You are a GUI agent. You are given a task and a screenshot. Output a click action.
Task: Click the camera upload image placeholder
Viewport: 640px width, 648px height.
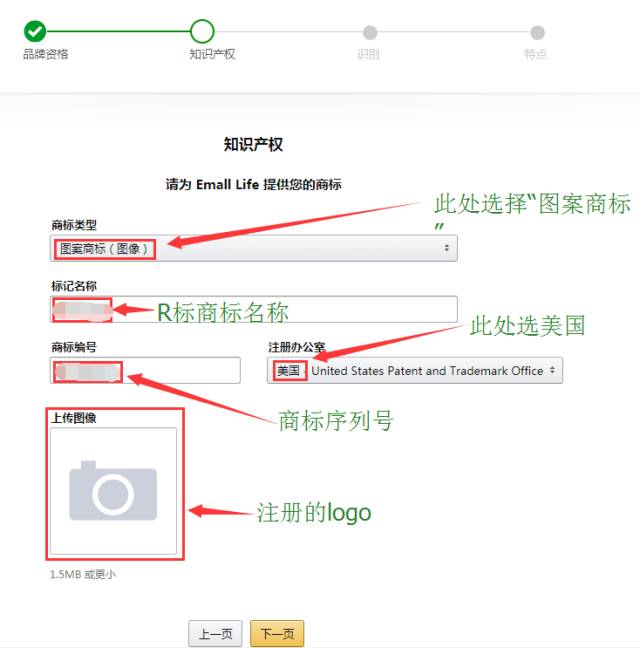point(113,491)
